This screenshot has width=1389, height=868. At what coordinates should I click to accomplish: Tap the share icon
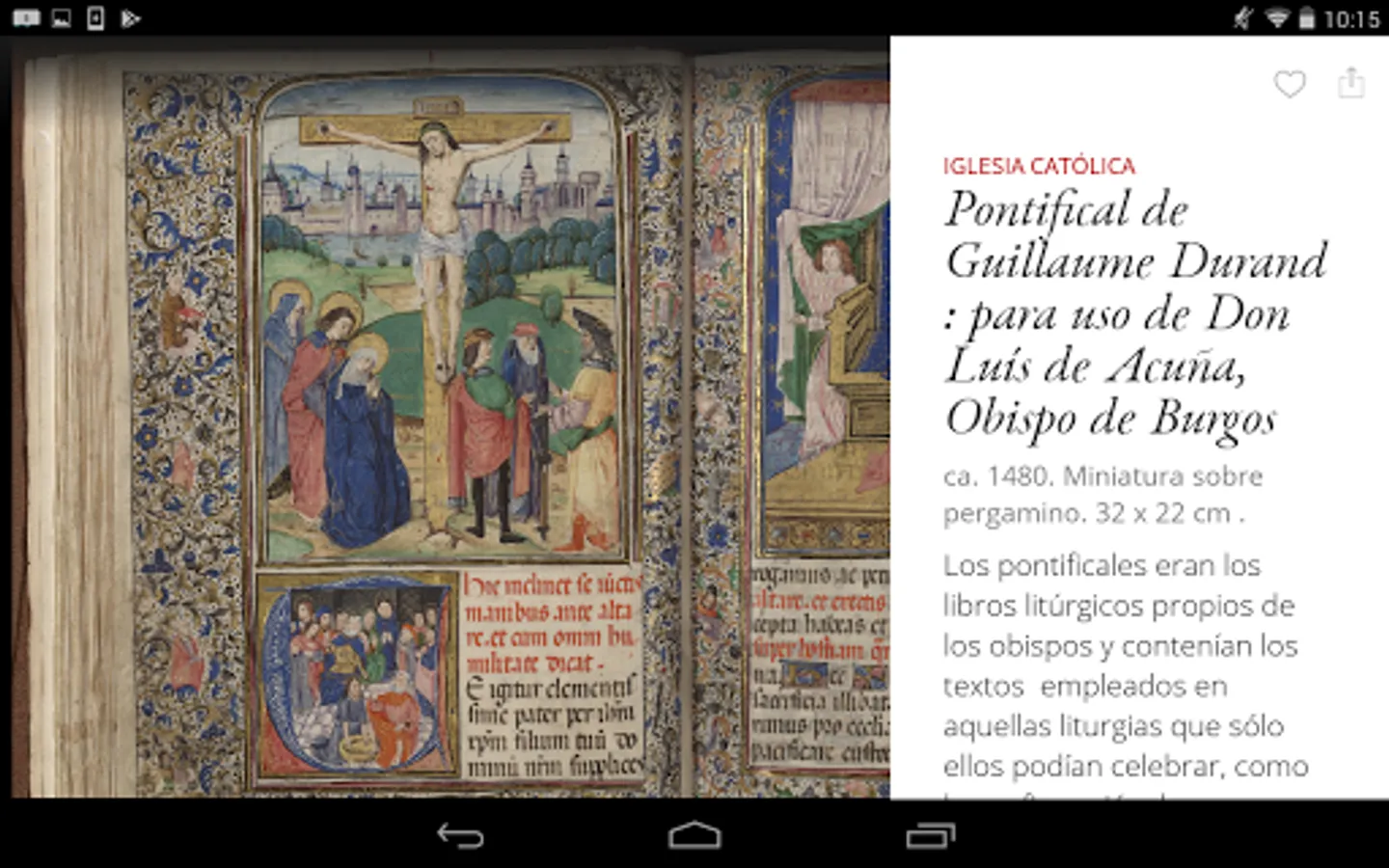[1351, 83]
